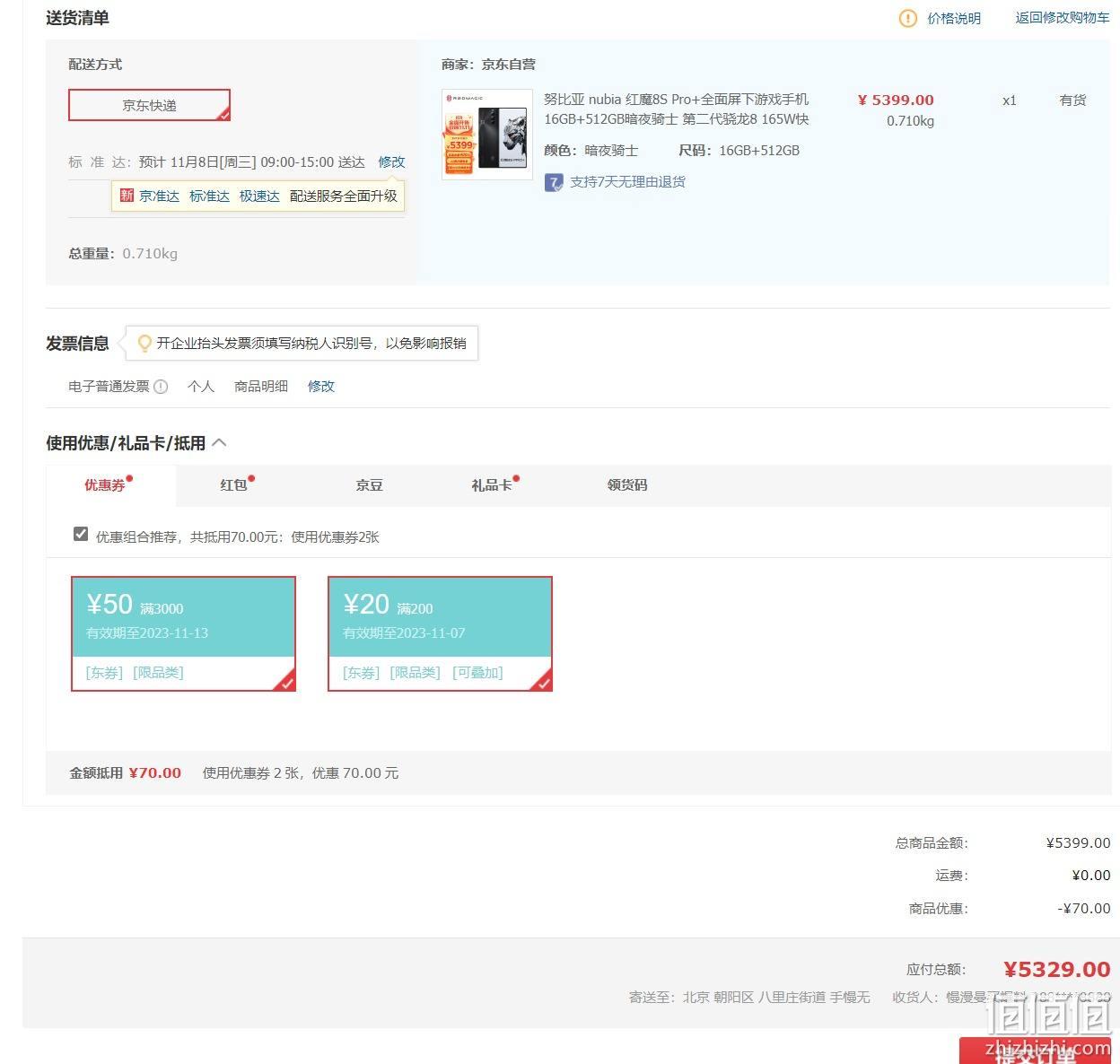1120x1064 pixels.
Task: Open the 京豆 tab
Action: (369, 485)
